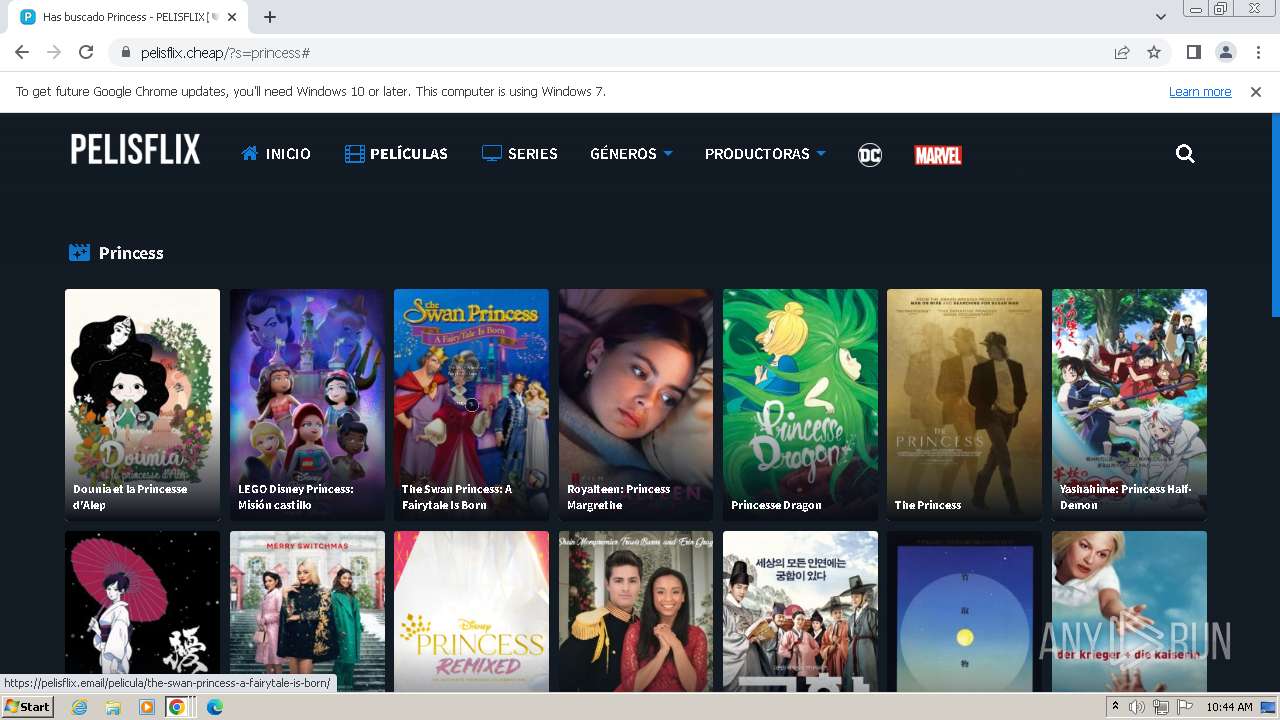Open the Windows Start button

[27, 707]
